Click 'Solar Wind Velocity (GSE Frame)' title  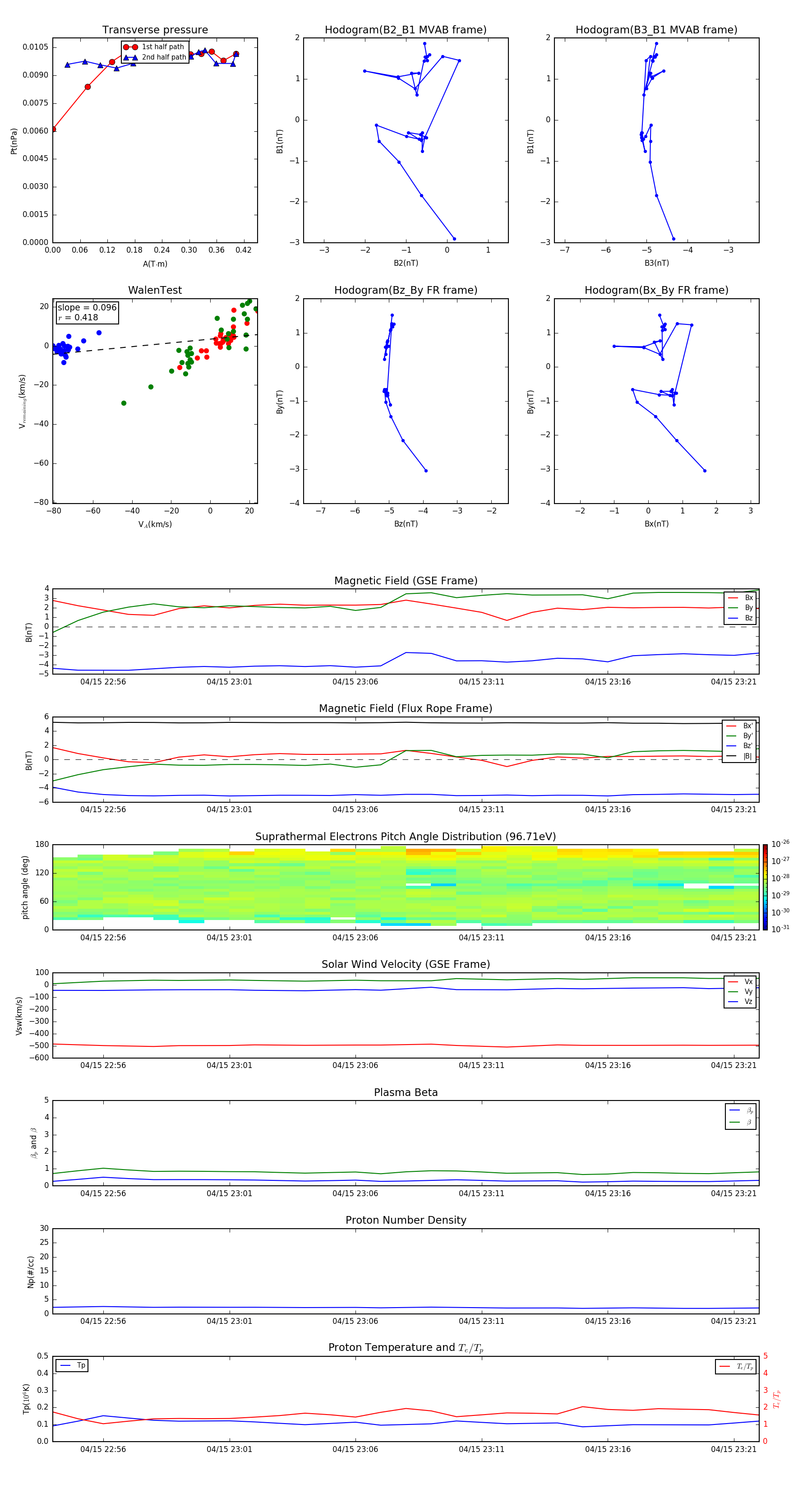pyautogui.click(x=406, y=964)
